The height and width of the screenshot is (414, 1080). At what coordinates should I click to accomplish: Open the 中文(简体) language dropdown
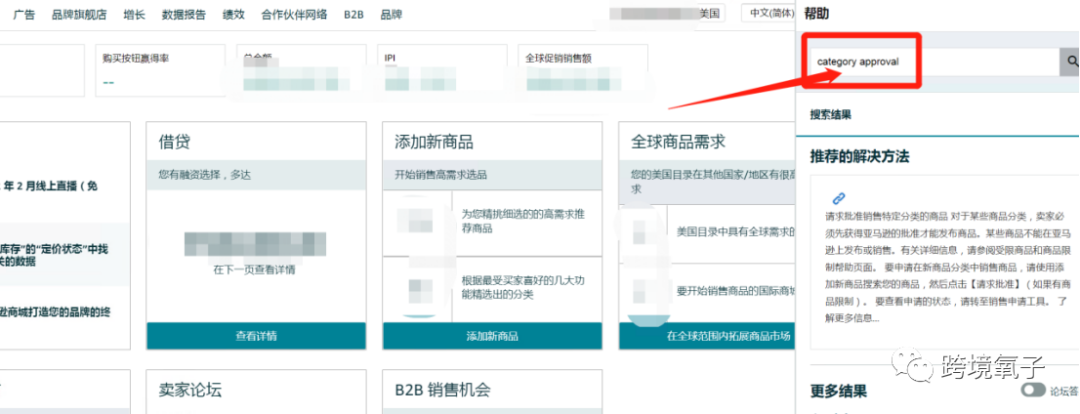[x=768, y=13]
